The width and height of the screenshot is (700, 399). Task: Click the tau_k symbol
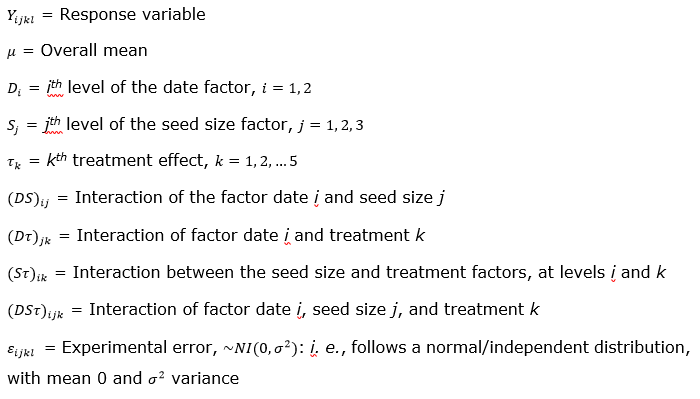coord(14,162)
